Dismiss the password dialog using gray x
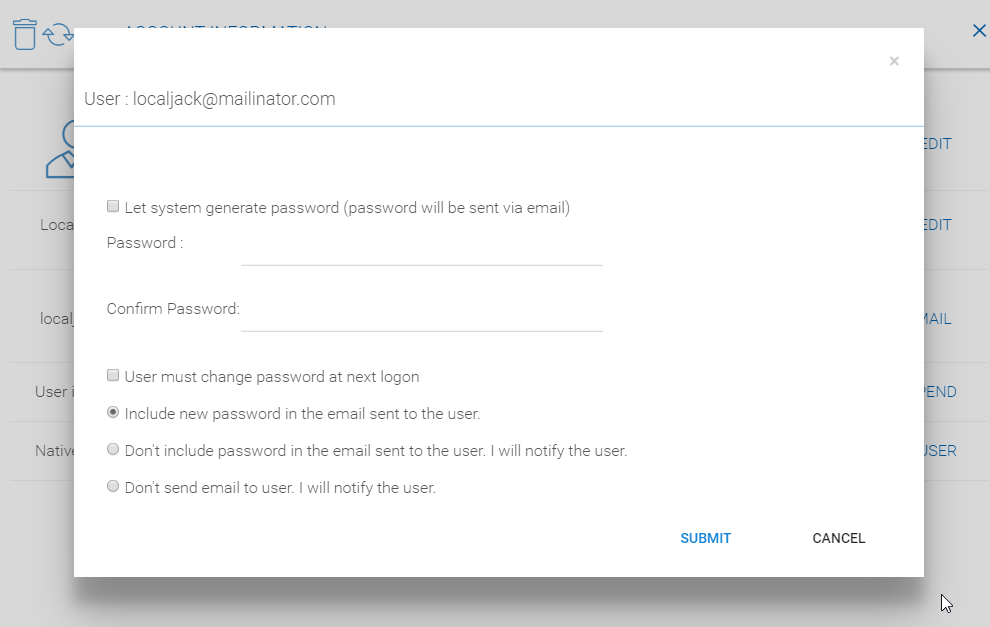The height and width of the screenshot is (627, 990). (894, 61)
